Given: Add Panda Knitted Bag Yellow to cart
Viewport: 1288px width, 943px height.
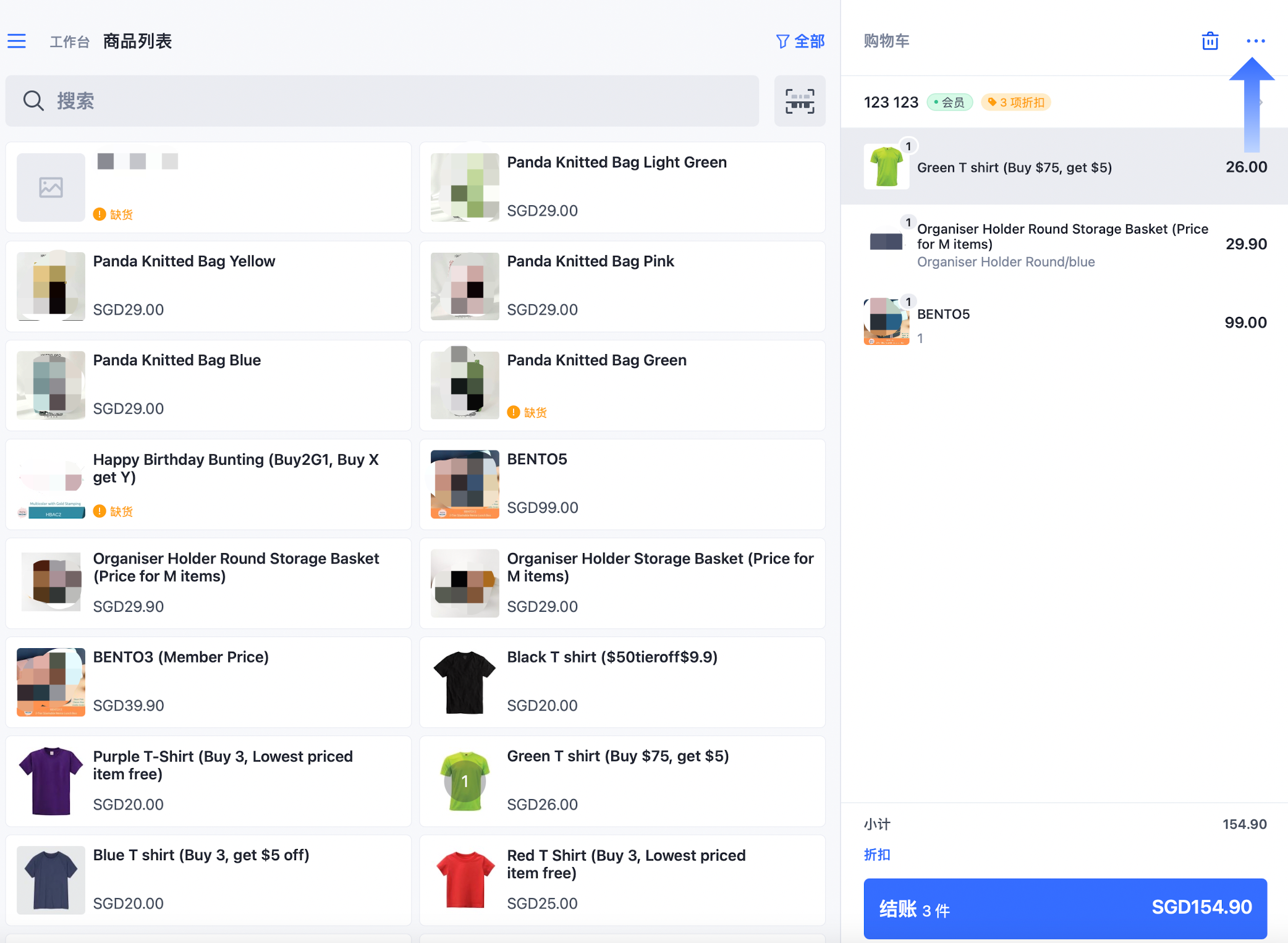Looking at the screenshot, I should [x=208, y=286].
